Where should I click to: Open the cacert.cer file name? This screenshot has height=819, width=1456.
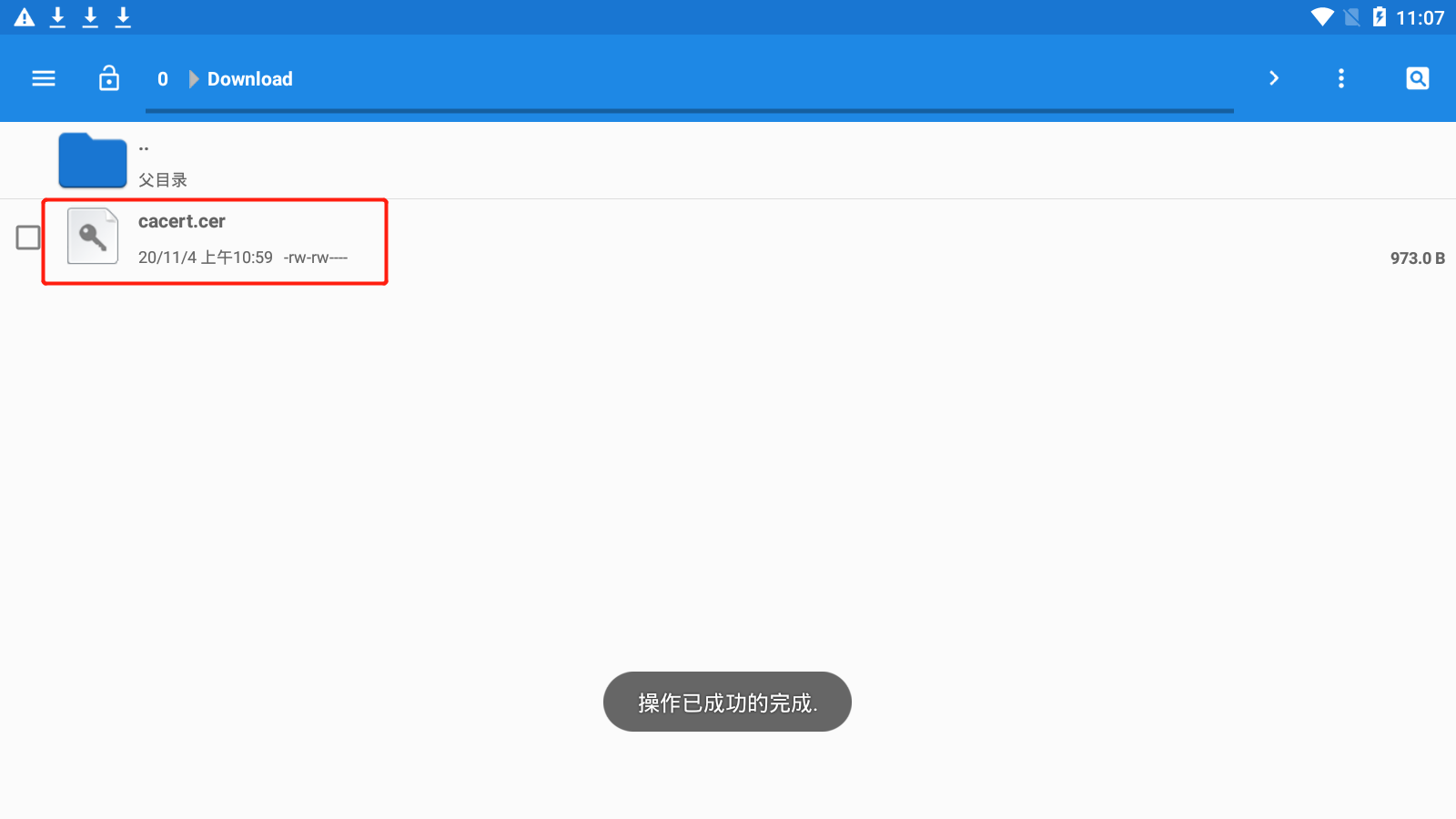pyautogui.click(x=182, y=221)
